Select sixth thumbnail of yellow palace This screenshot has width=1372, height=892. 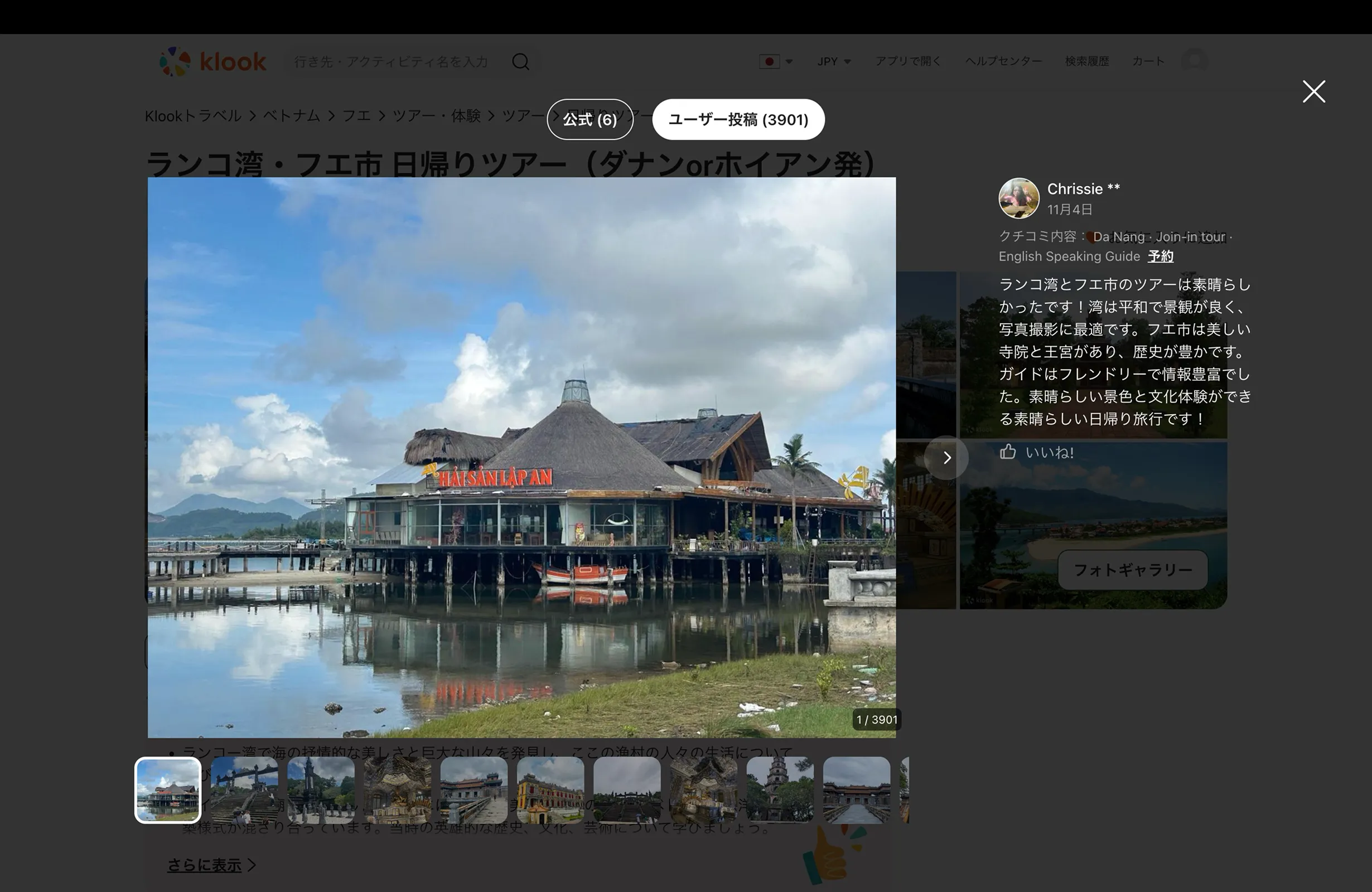[550, 790]
